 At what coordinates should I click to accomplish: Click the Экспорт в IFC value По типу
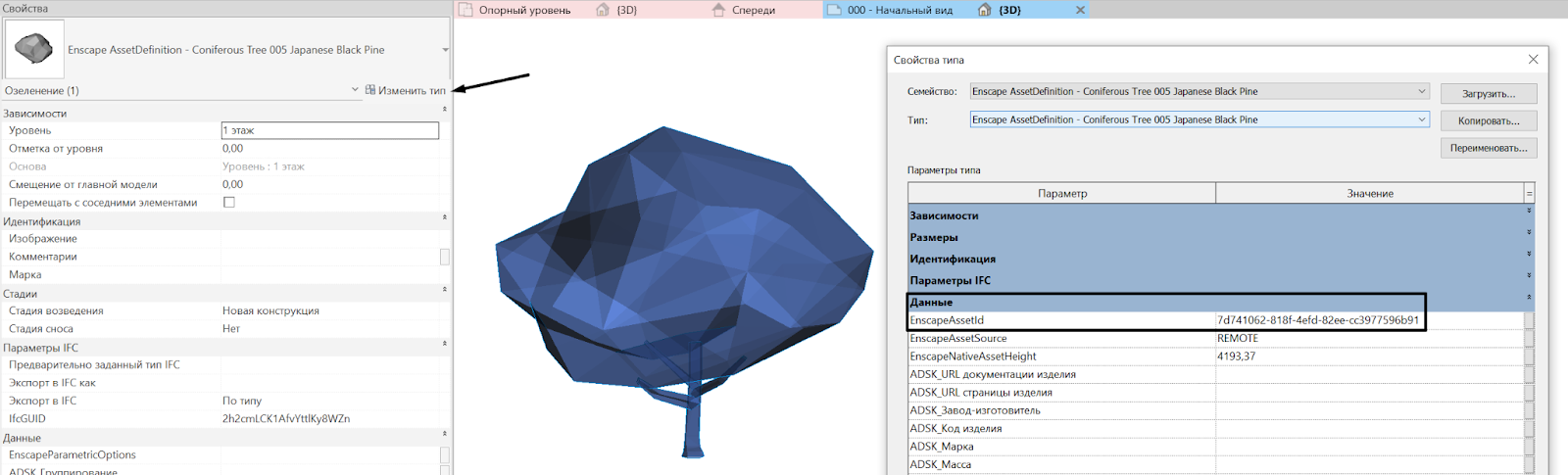pyautogui.click(x=242, y=401)
